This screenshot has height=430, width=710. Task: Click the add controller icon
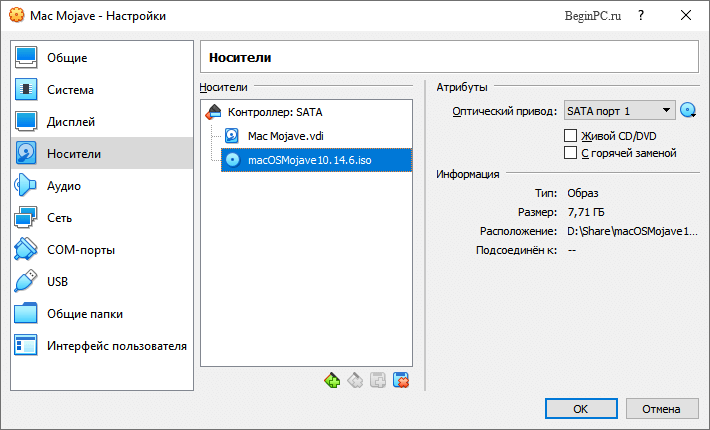(x=332, y=380)
